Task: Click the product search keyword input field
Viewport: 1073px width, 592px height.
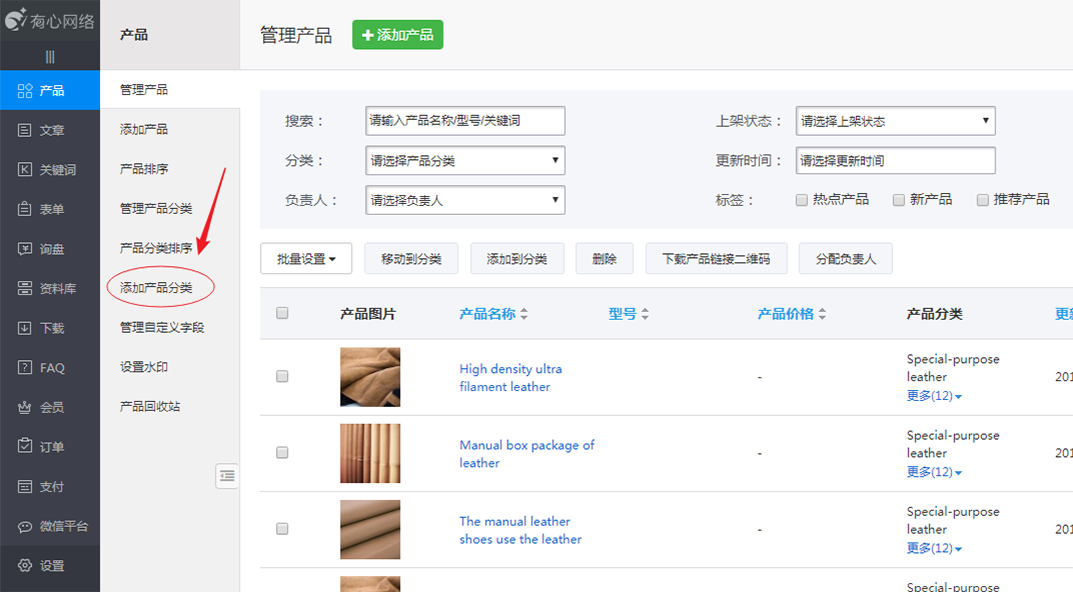Action: [465, 121]
